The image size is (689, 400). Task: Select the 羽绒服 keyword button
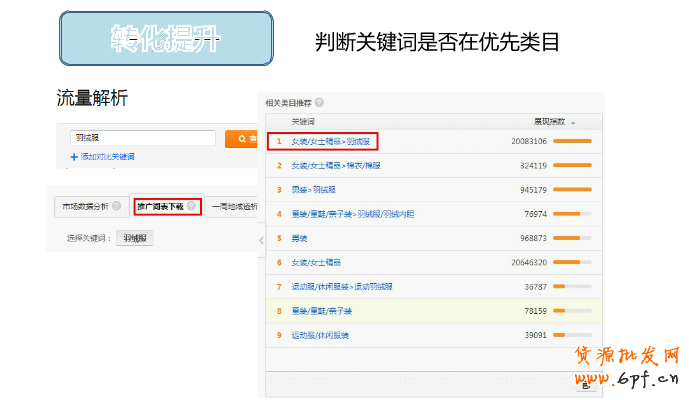click(x=133, y=238)
